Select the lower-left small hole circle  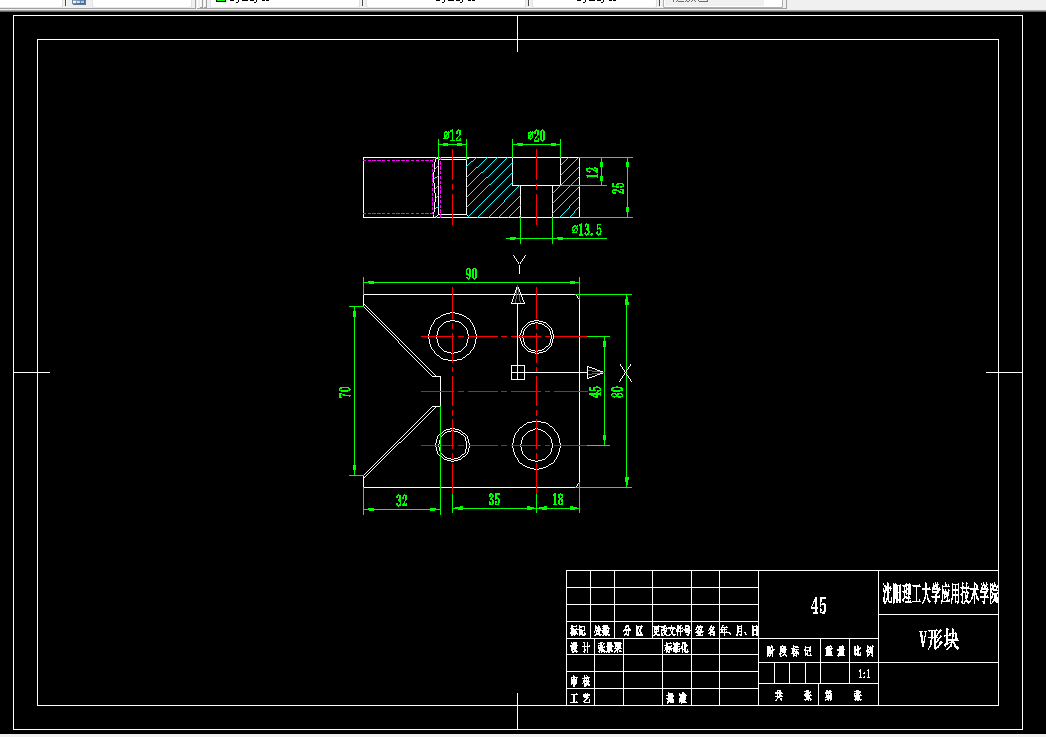tap(452, 445)
